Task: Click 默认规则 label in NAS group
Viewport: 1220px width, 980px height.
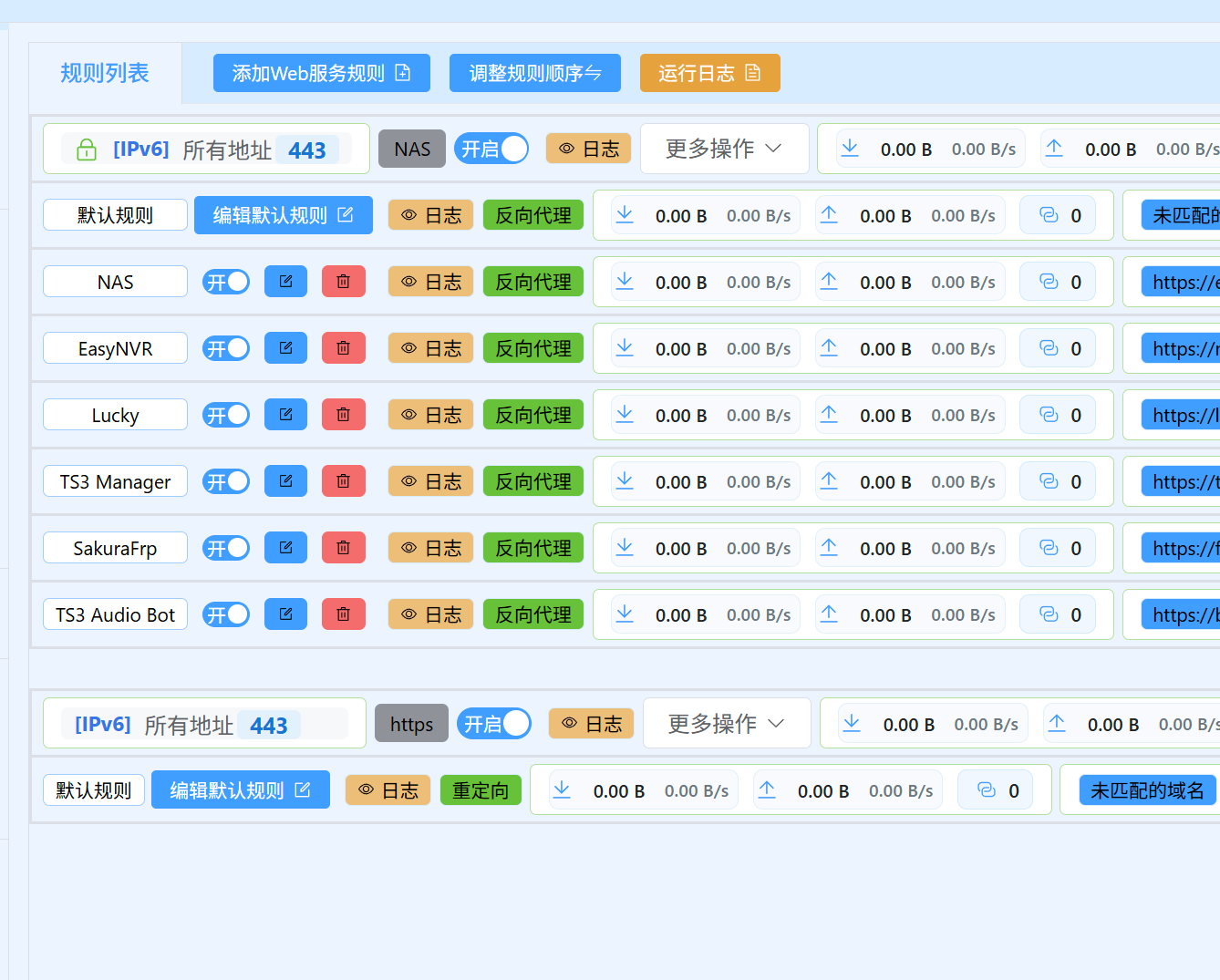Action: point(116,215)
